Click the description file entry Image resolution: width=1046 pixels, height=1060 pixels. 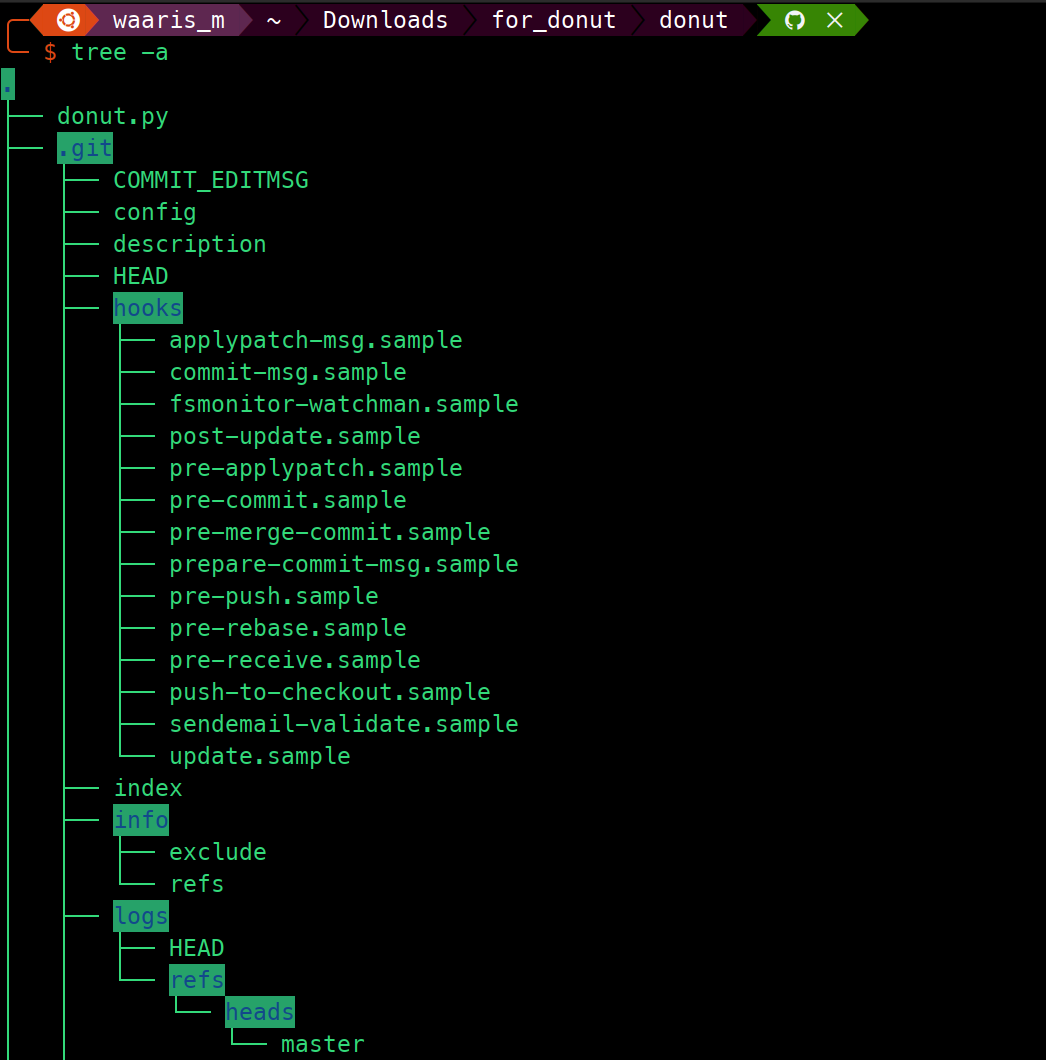[x=190, y=244]
